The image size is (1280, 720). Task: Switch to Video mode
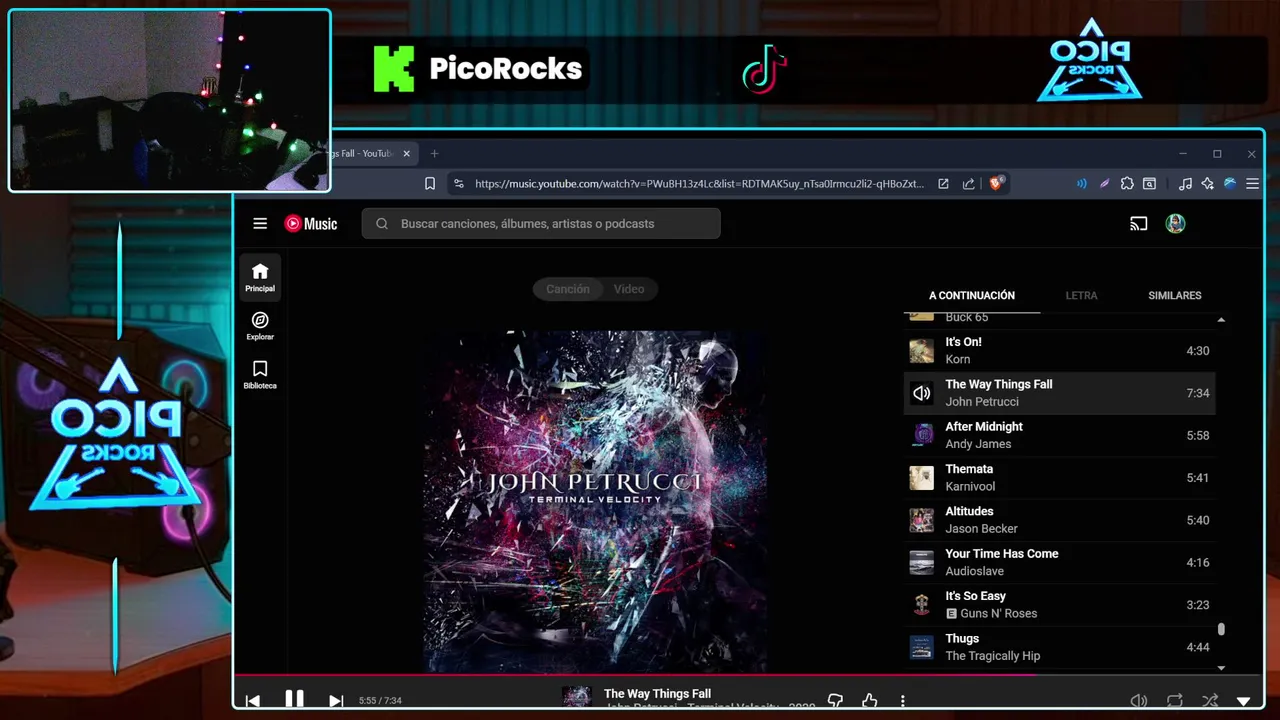point(629,289)
